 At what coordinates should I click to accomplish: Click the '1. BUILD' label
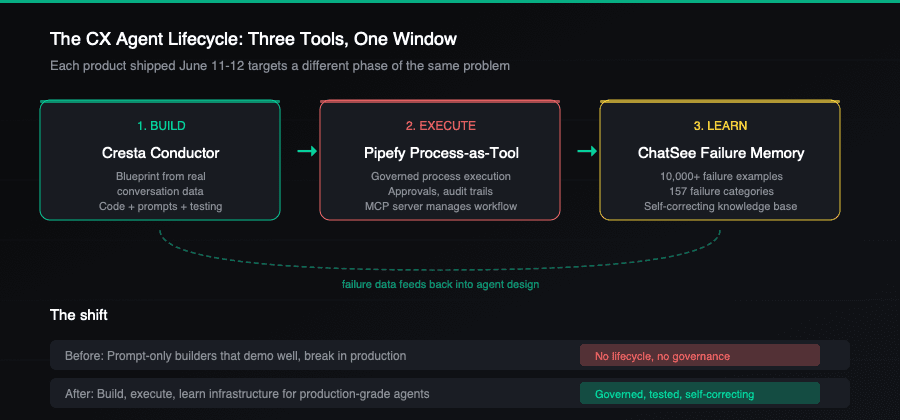tap(161, 126)
